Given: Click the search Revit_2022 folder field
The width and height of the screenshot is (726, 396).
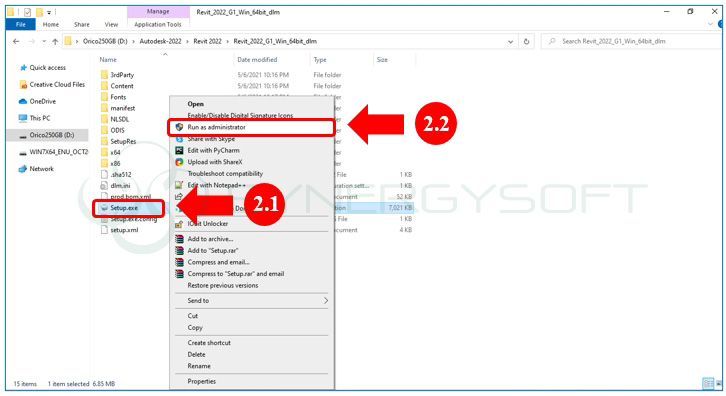Looking at the screenshot, I should pyautogui.click(x=630, y=41).
